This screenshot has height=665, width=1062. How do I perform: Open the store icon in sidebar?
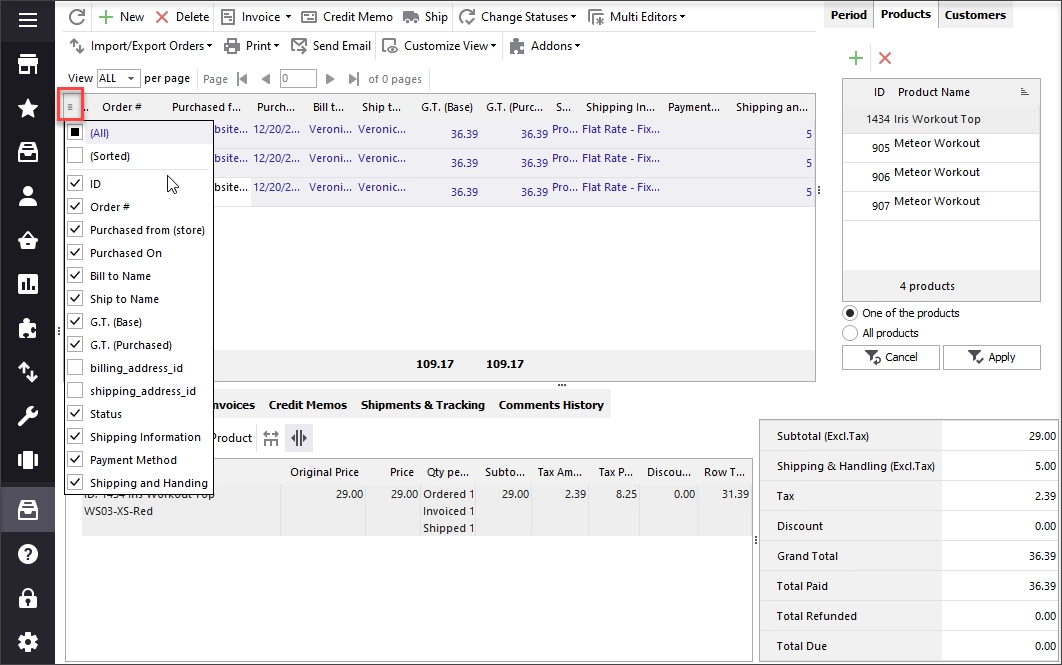(28, 64)
